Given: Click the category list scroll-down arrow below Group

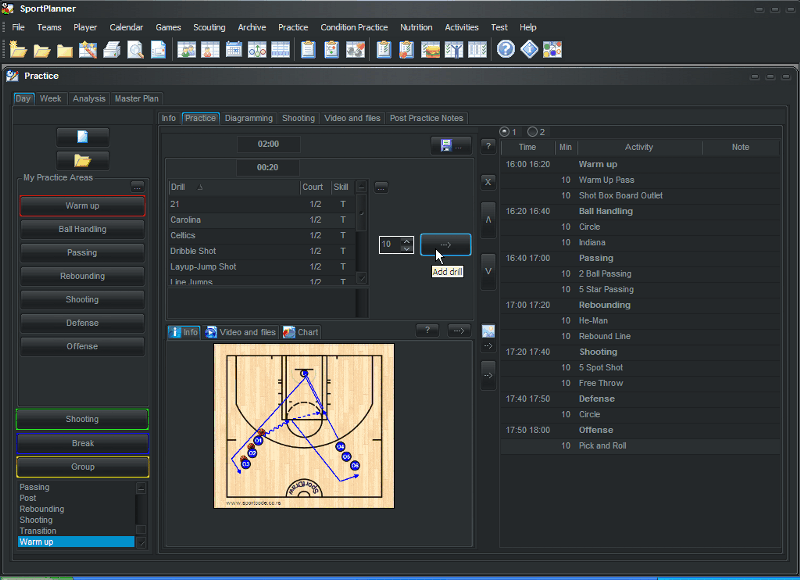Looking at the screenshot, I should pos(141,542).
